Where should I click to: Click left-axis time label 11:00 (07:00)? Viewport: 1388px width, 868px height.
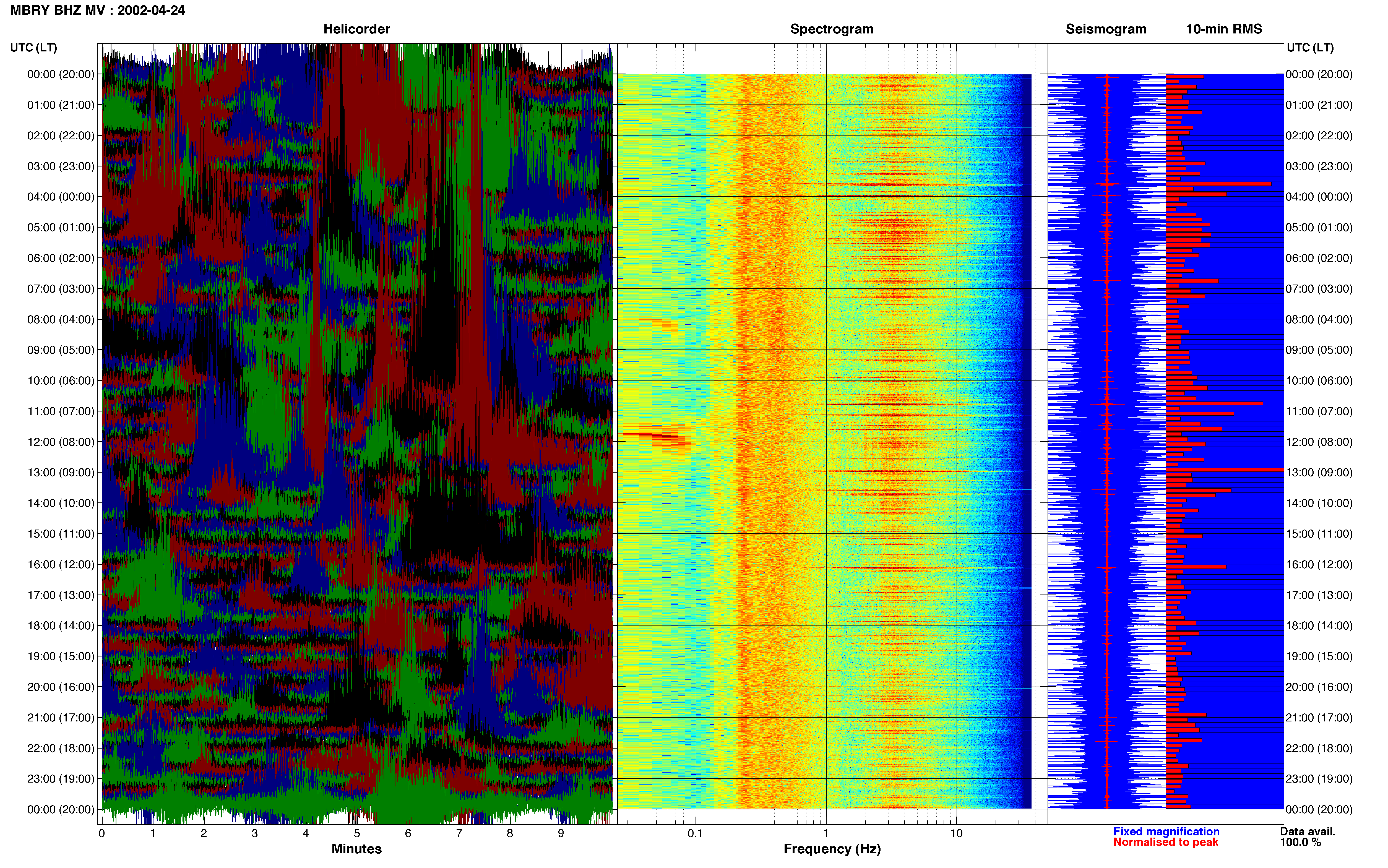[x=61, y=411]
